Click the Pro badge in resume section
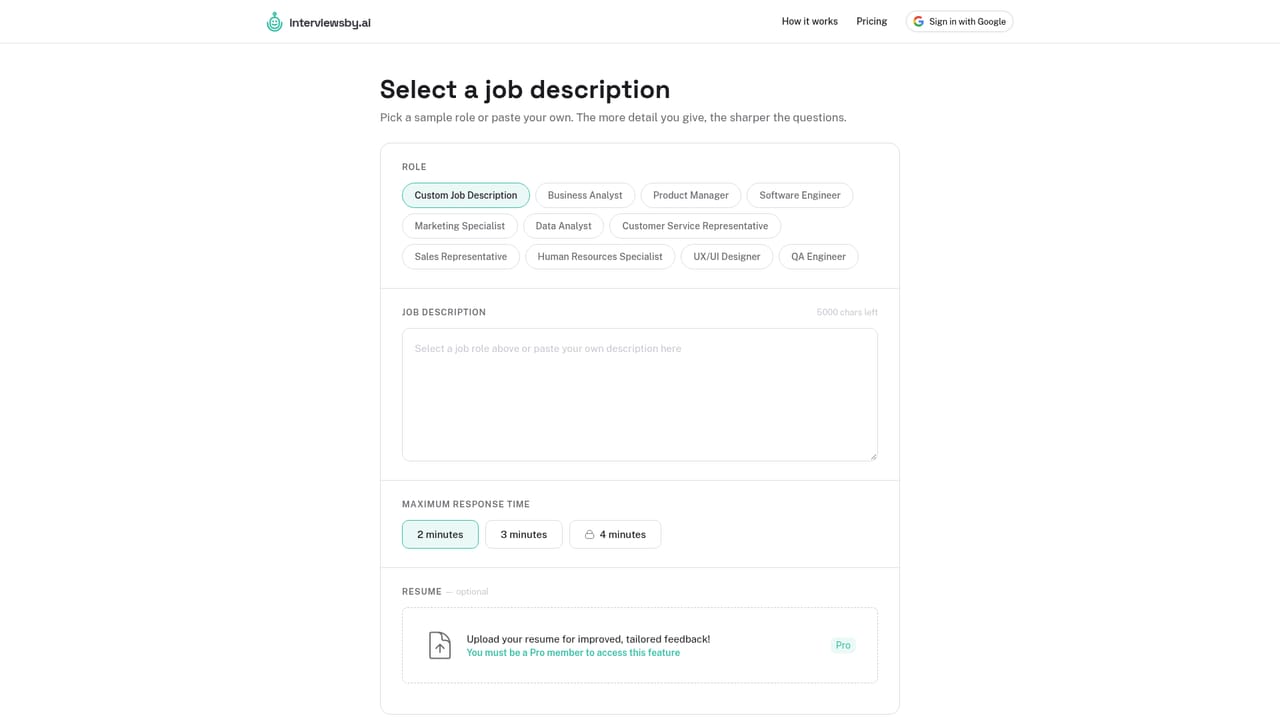The height and width of the screenshot is (720, 1280). 843,645
